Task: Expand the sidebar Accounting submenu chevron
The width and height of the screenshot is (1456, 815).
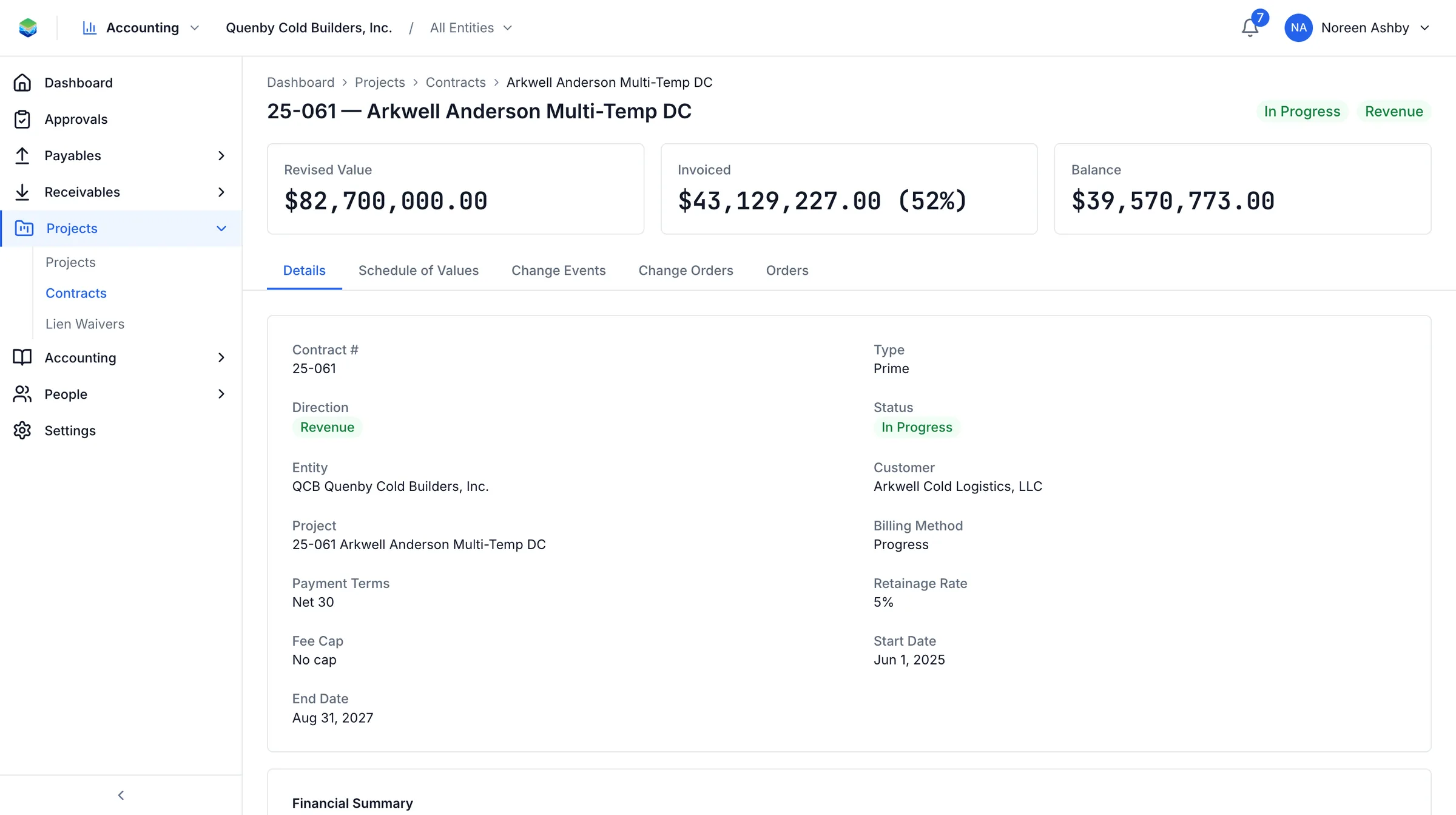Action: pos(221,357)
